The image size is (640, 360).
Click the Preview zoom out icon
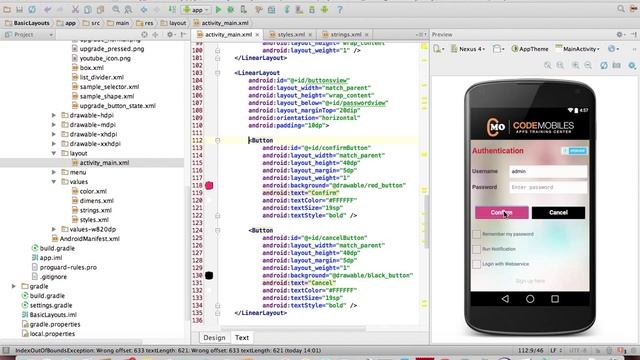(588, 65)
